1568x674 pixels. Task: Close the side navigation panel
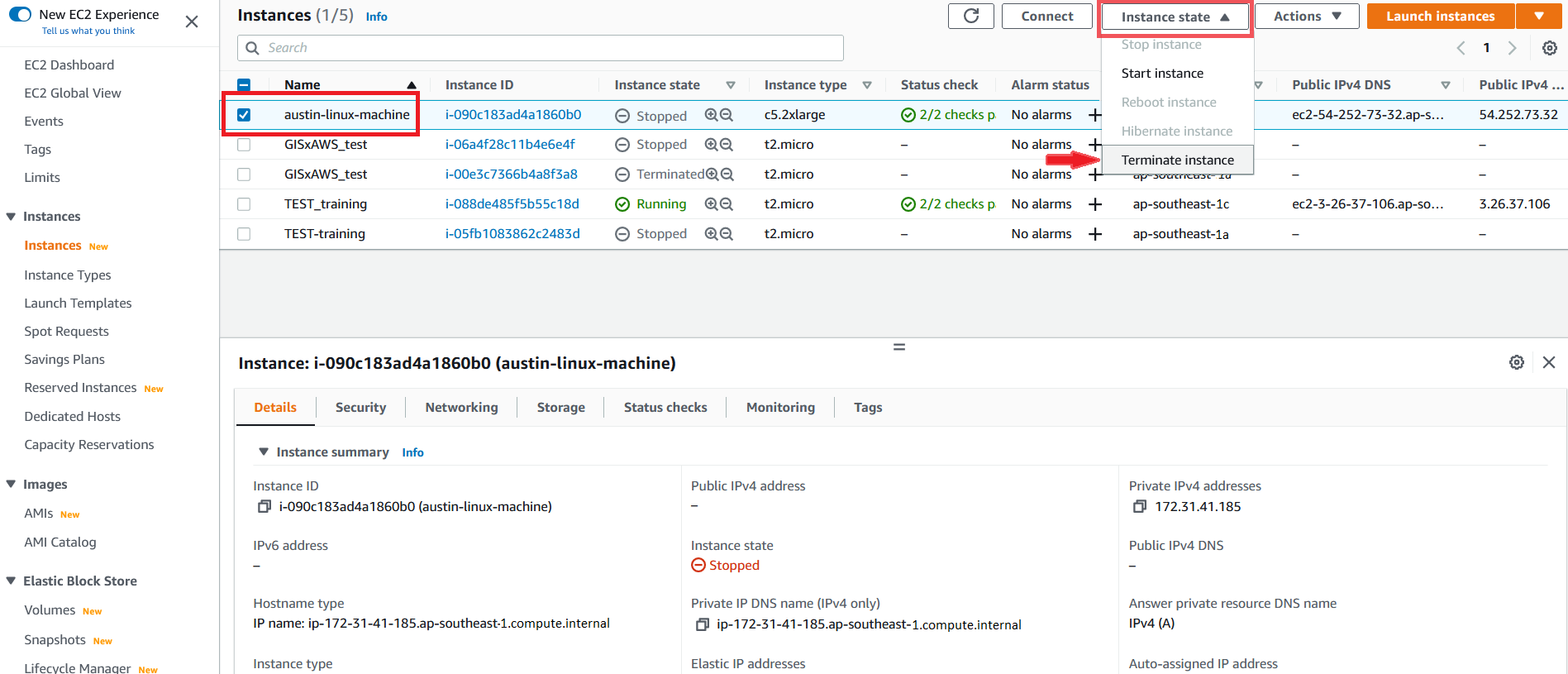(192, 22)
